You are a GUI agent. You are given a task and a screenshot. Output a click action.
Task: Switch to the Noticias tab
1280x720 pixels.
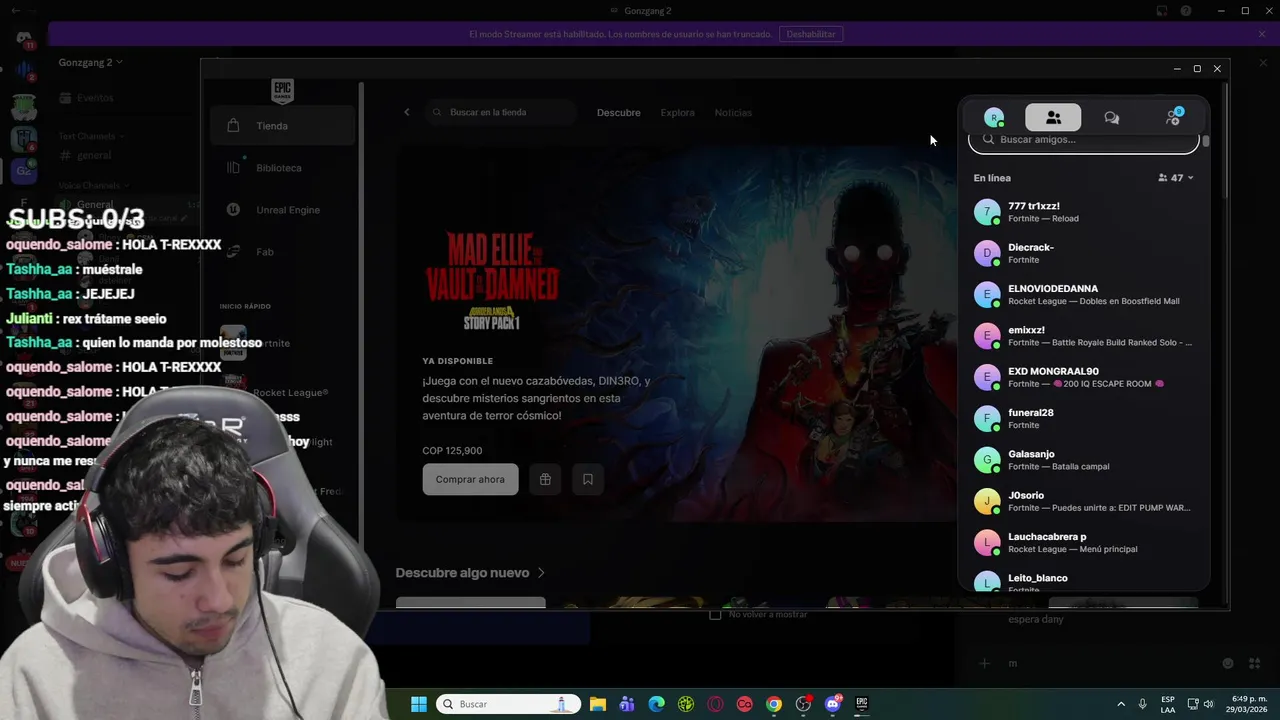733,113
